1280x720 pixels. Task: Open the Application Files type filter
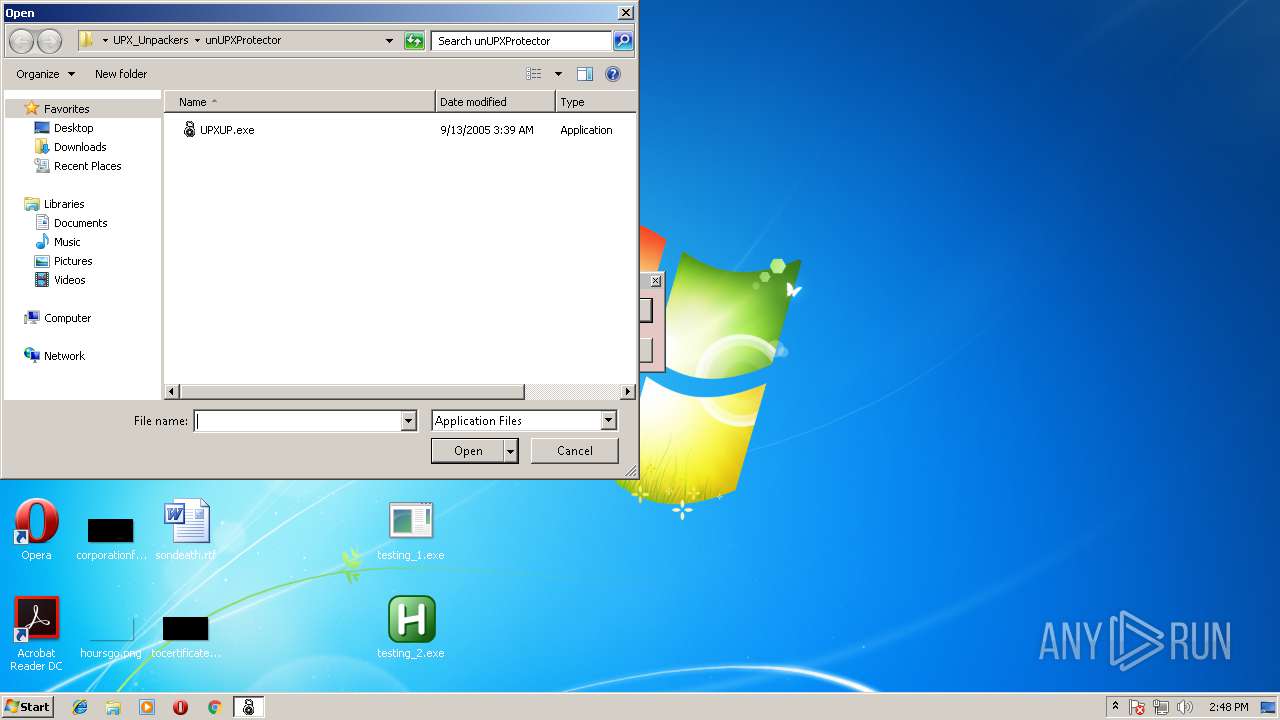pyautogui.click(x=524, y=421)
